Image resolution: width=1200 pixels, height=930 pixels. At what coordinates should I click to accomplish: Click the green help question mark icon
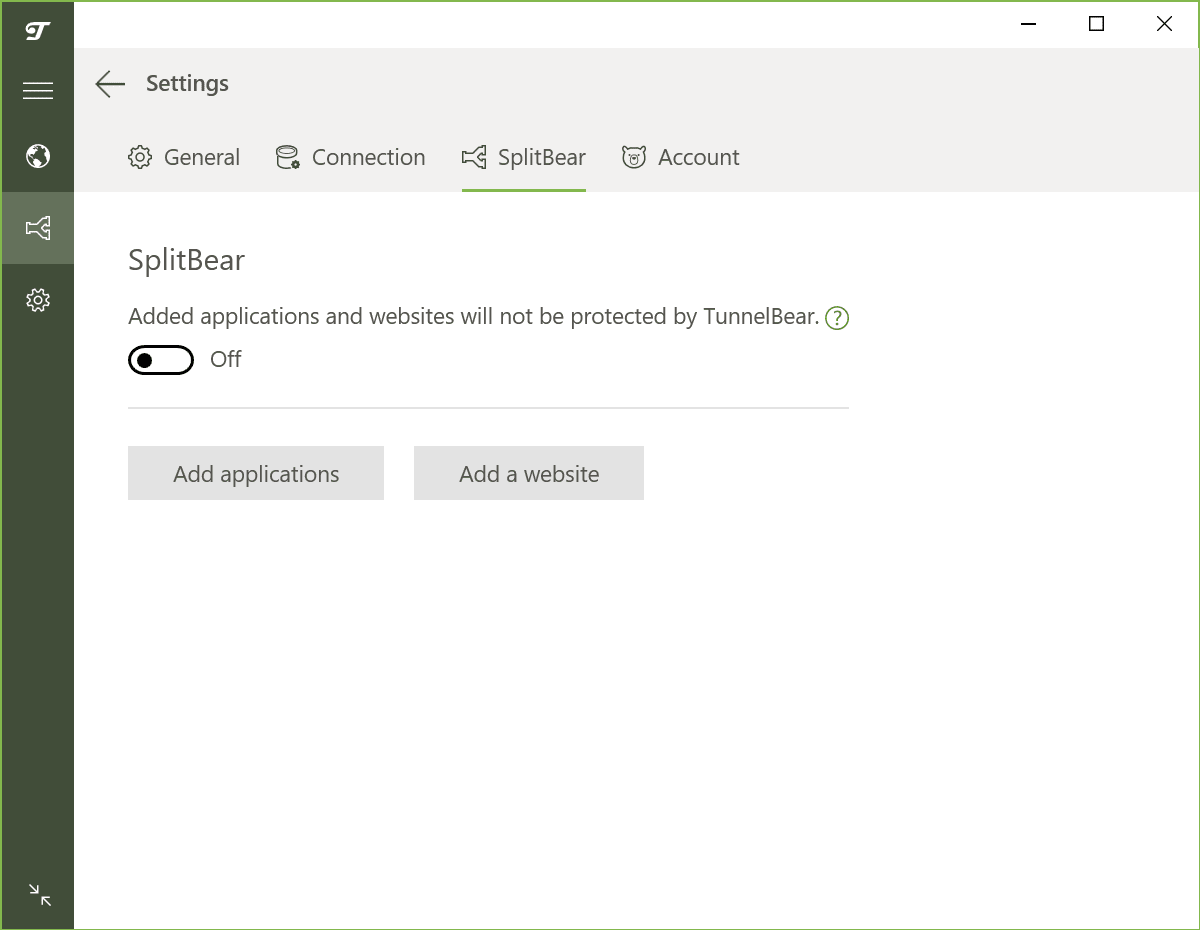click(x=837, y=319)
